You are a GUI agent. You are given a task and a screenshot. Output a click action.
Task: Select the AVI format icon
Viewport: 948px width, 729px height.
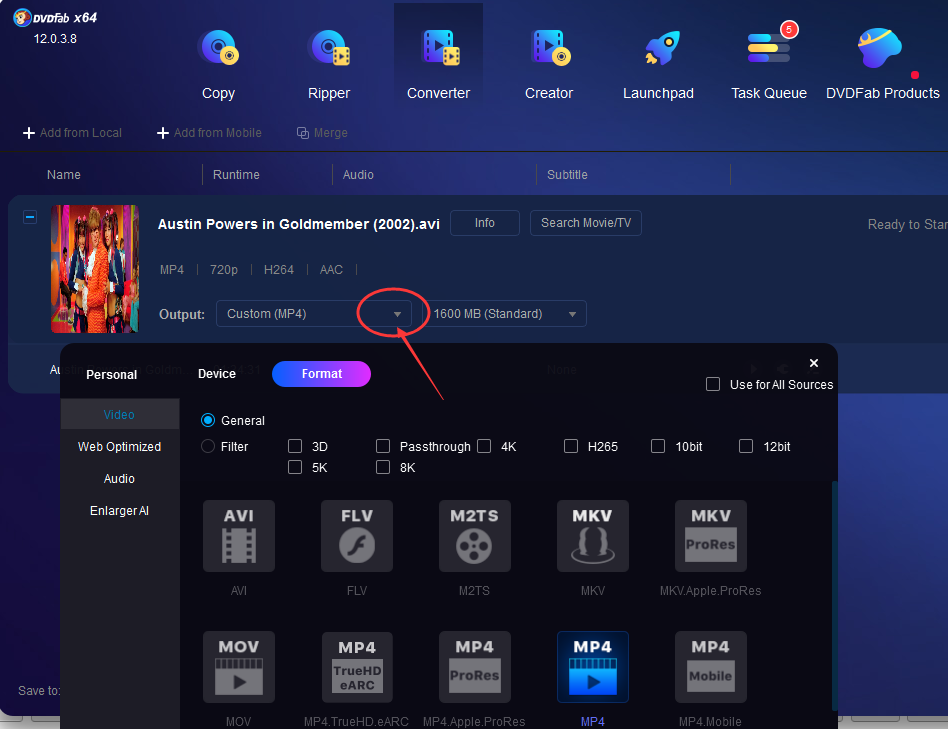pyautogui.click(x=239, y=536)
